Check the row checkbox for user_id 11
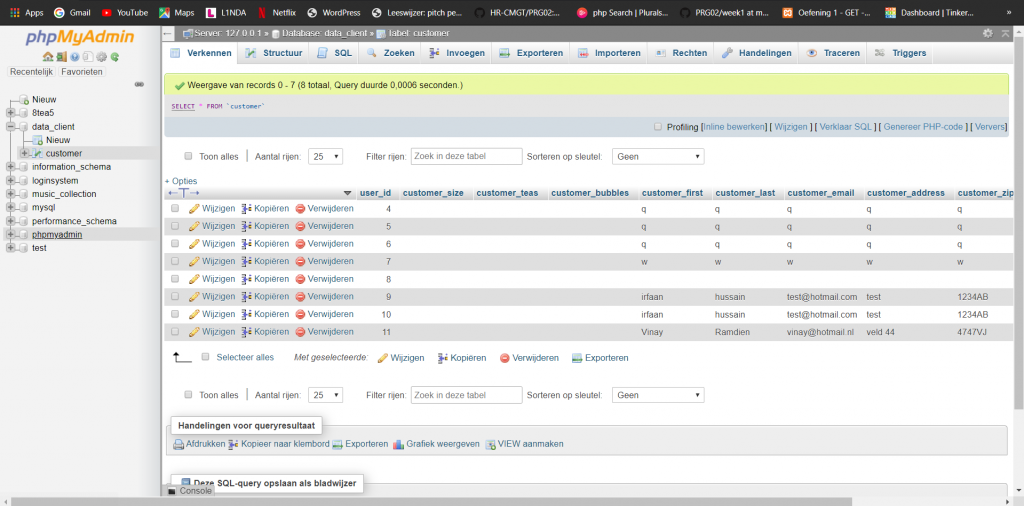The height and width of the screenshot is (506, 1024). [175, 332]
